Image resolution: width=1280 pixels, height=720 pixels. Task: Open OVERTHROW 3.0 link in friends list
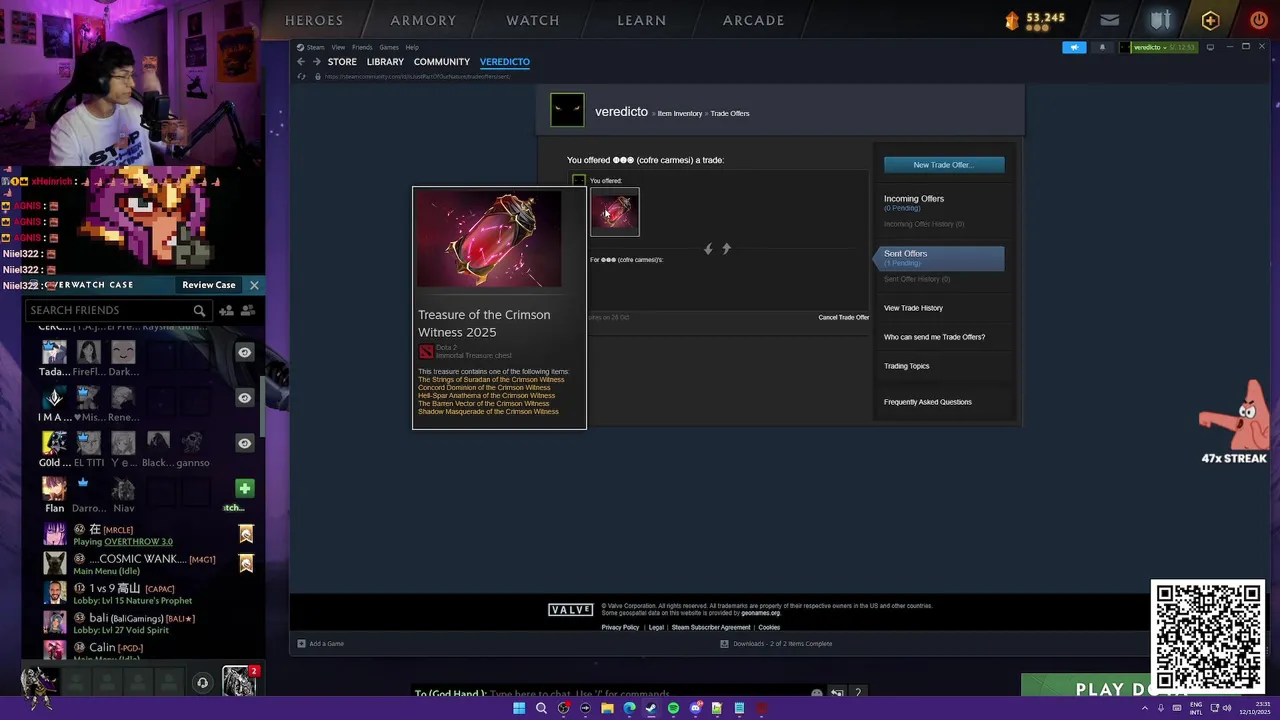138,542
